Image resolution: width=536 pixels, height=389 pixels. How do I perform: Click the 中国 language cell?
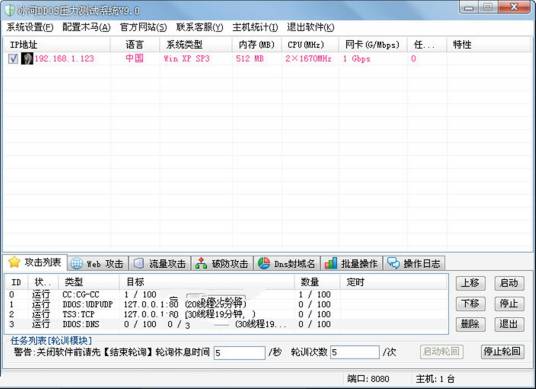pos(135,58)
